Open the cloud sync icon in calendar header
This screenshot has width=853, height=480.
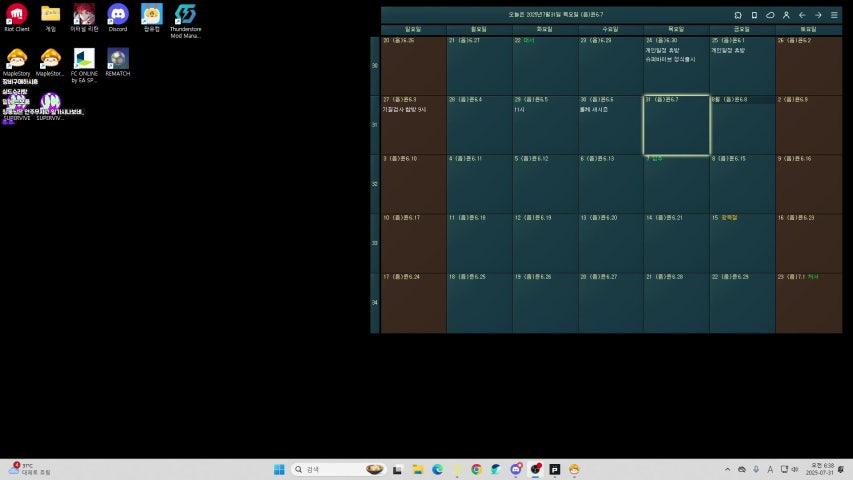tap(770, 15)
